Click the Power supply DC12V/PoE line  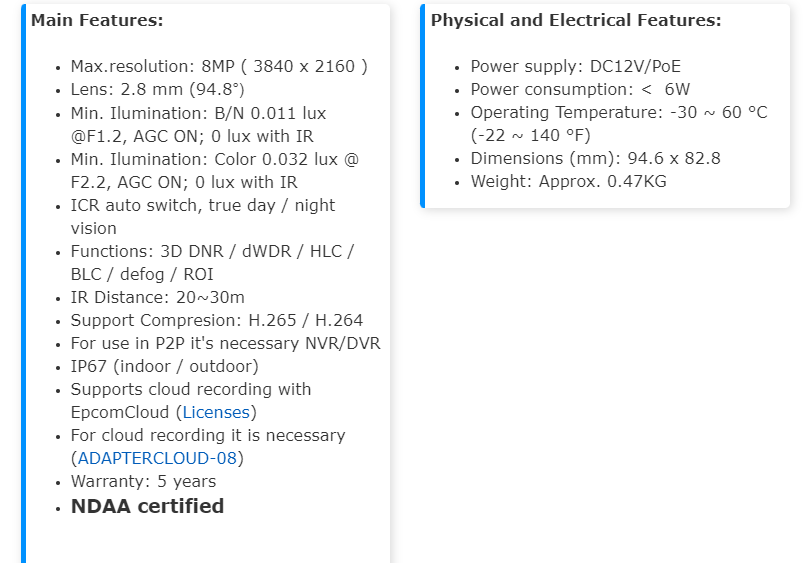575,67
